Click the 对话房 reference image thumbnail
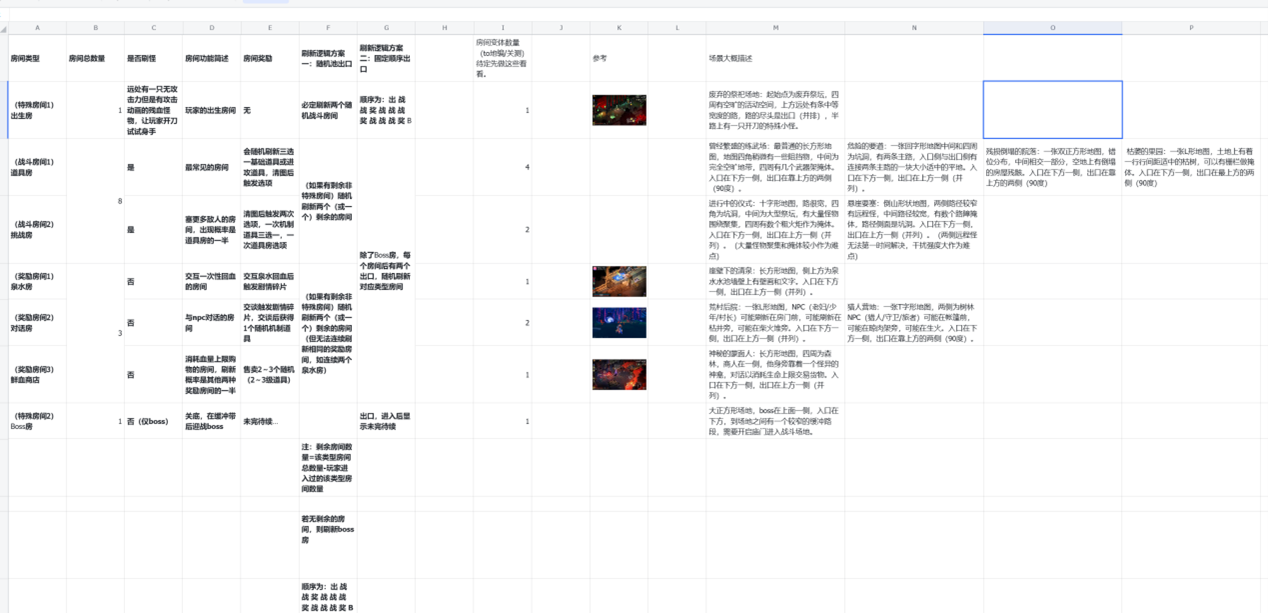1268x613 pixels. 618,322
